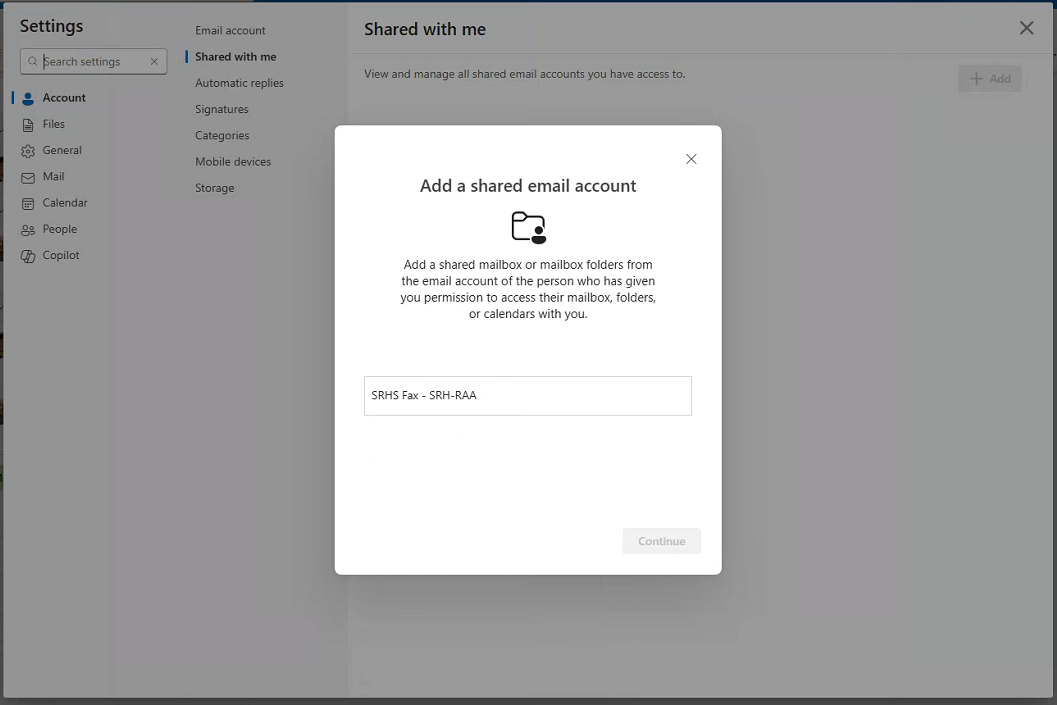Click the Add button in Shared with me

coord(990,79)
